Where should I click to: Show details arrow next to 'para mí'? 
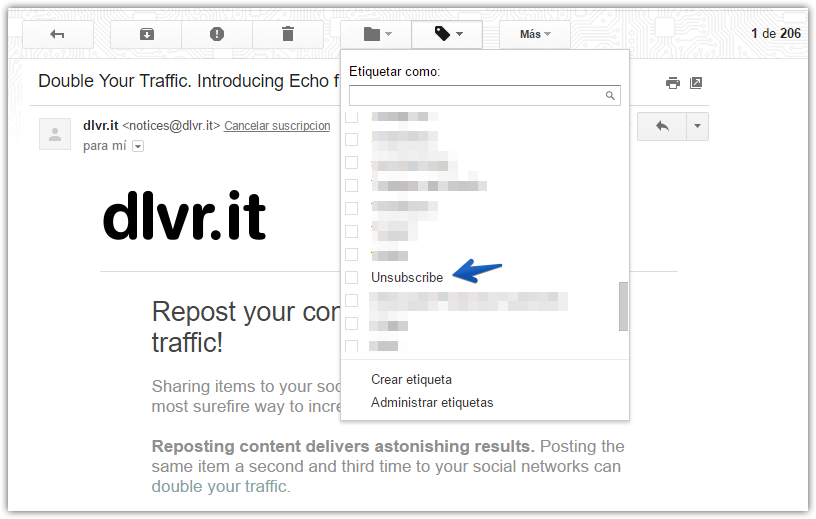(138, 146)
